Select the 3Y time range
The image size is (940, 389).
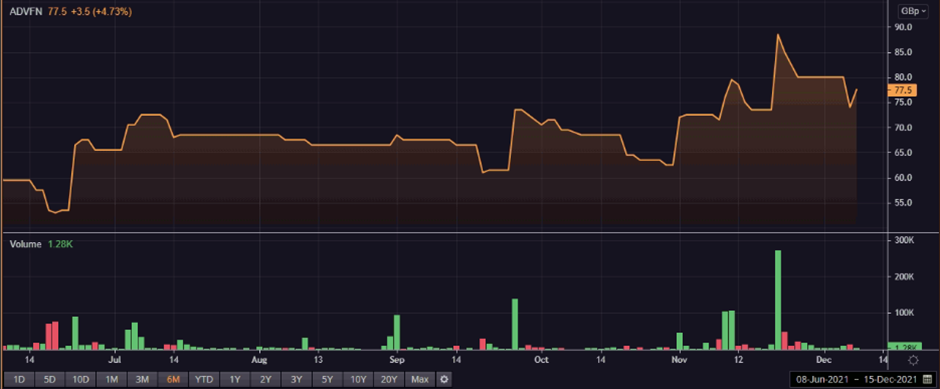pos(296,379)
